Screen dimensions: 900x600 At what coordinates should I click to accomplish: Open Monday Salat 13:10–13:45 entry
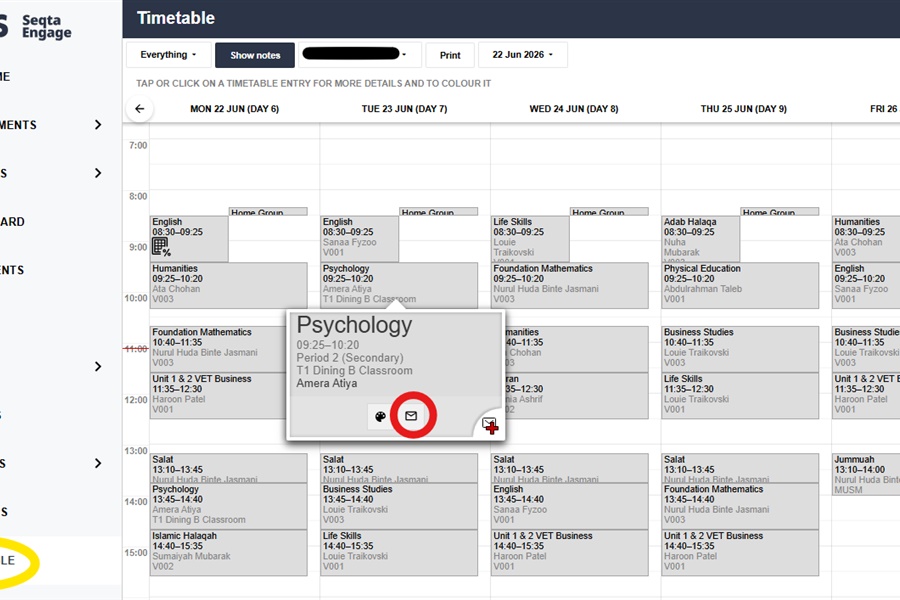(228, 469)
